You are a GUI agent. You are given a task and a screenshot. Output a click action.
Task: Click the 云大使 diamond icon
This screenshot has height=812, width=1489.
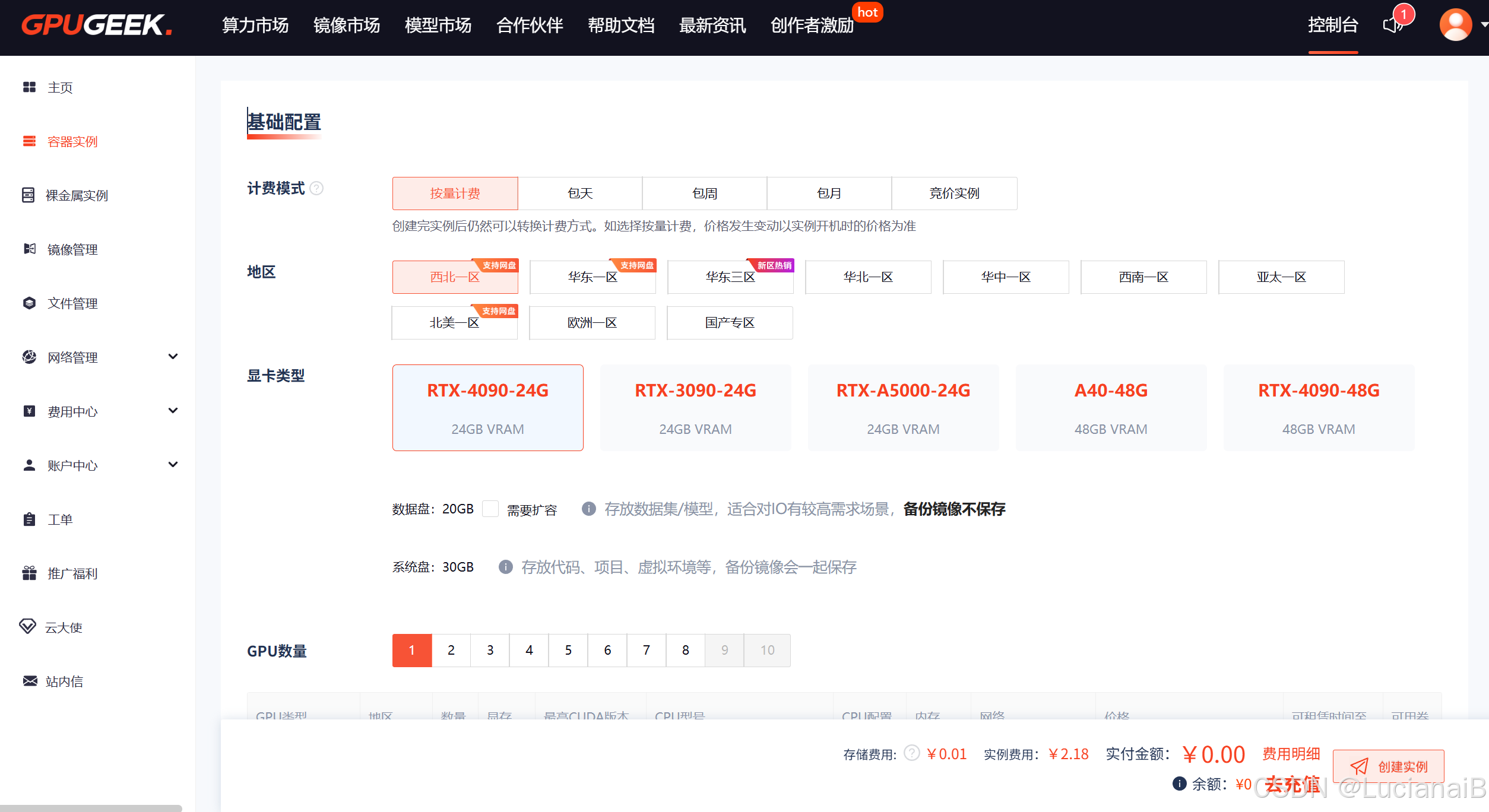[27, 627]
